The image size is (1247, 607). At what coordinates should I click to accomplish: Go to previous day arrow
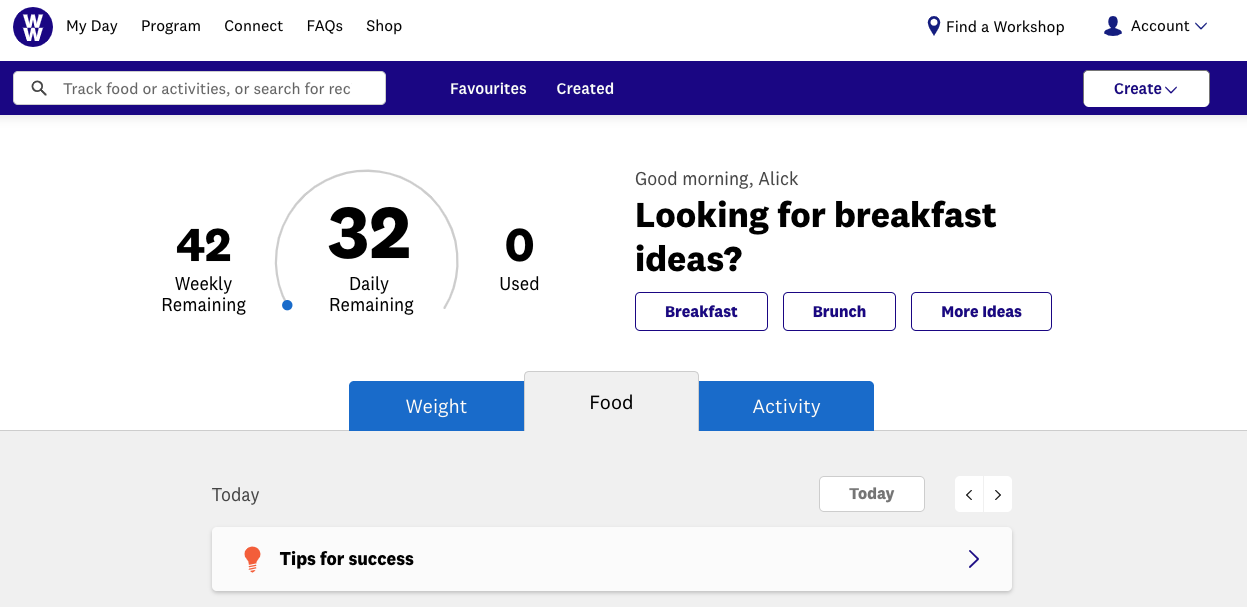click(969, 494)
